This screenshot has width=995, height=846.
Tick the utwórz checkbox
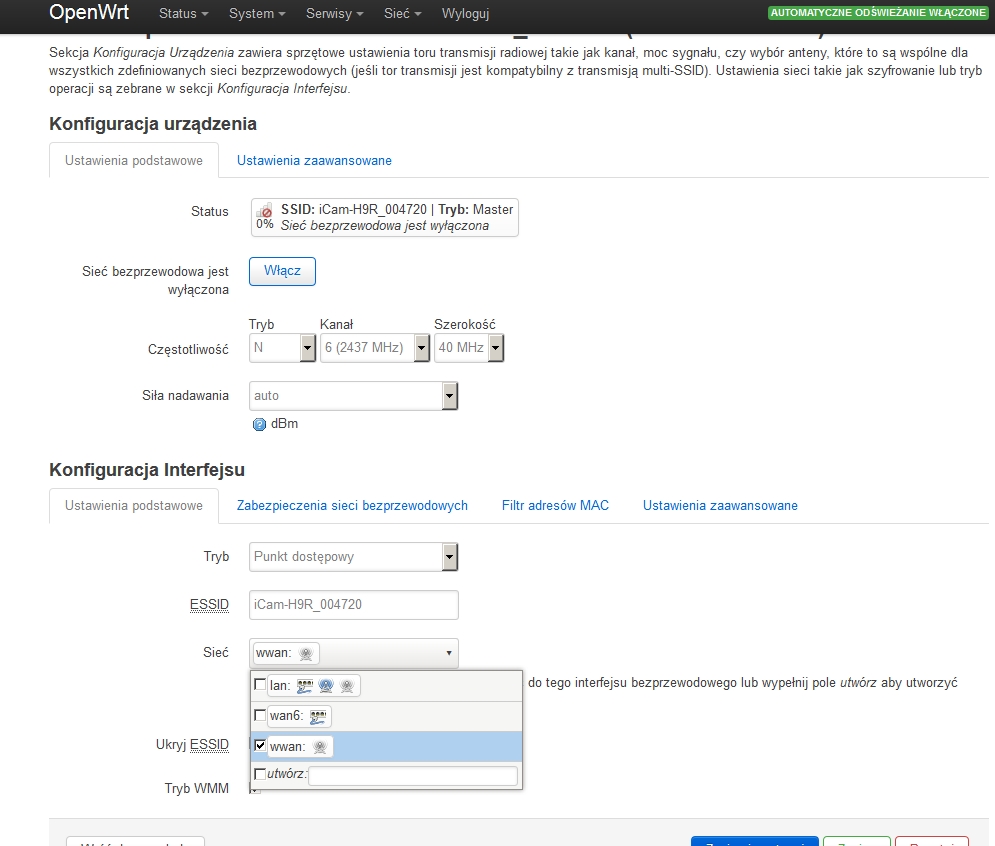[261, 775]
